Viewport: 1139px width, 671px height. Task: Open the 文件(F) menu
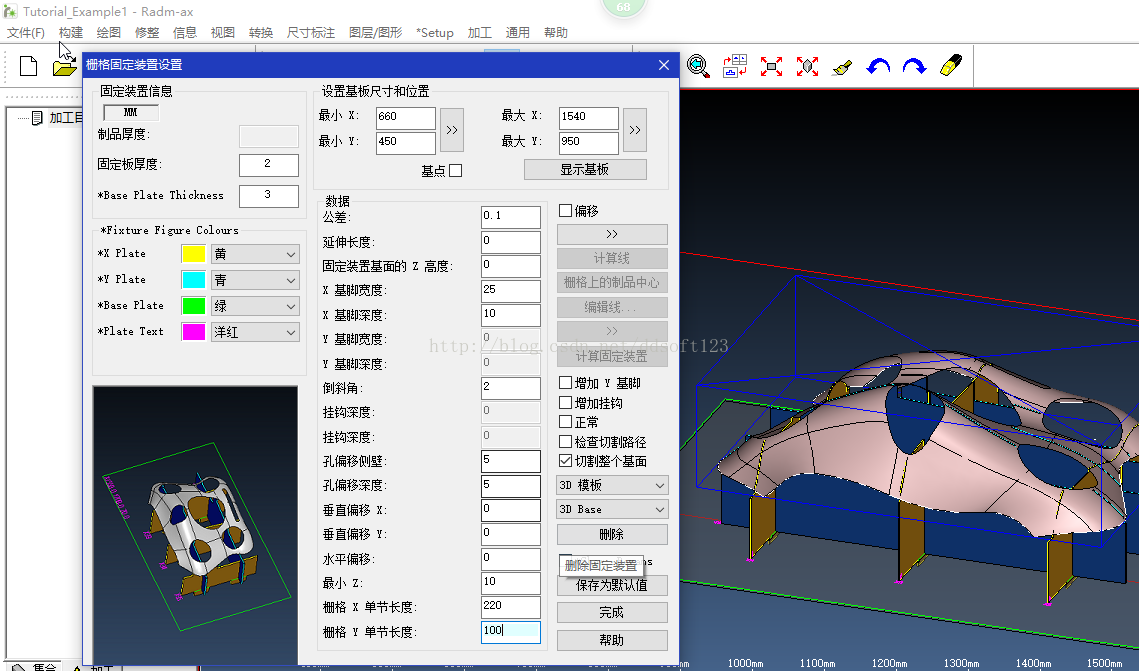(x=25, y=33)
